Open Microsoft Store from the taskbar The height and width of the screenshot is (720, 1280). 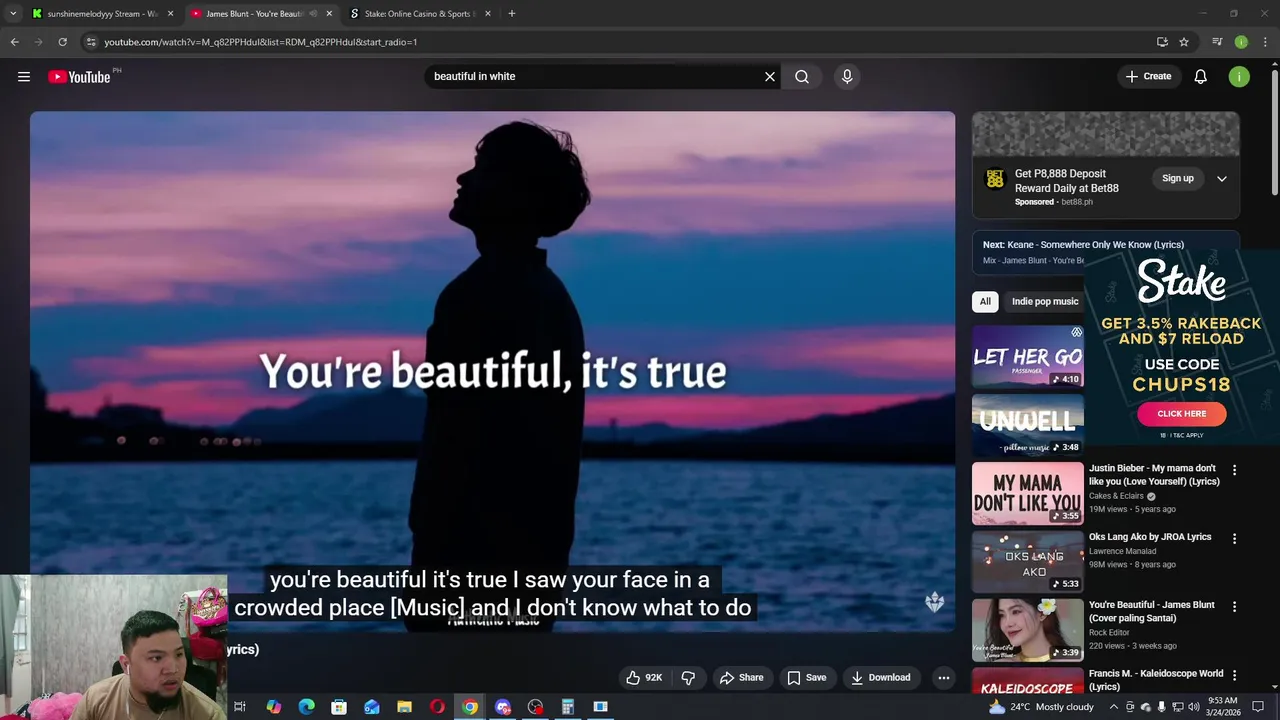[x=339, y=707]
